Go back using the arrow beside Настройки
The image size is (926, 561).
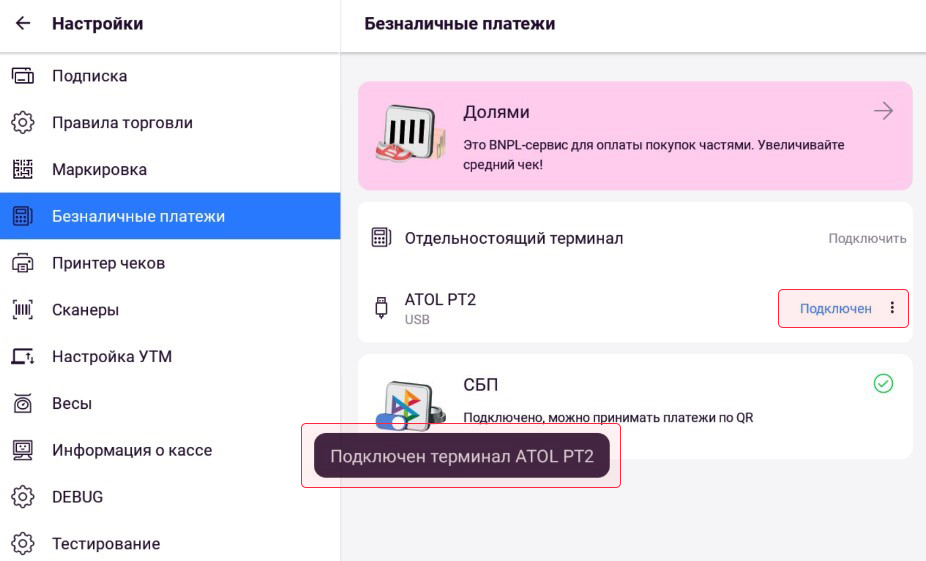(x=22, y=23)
